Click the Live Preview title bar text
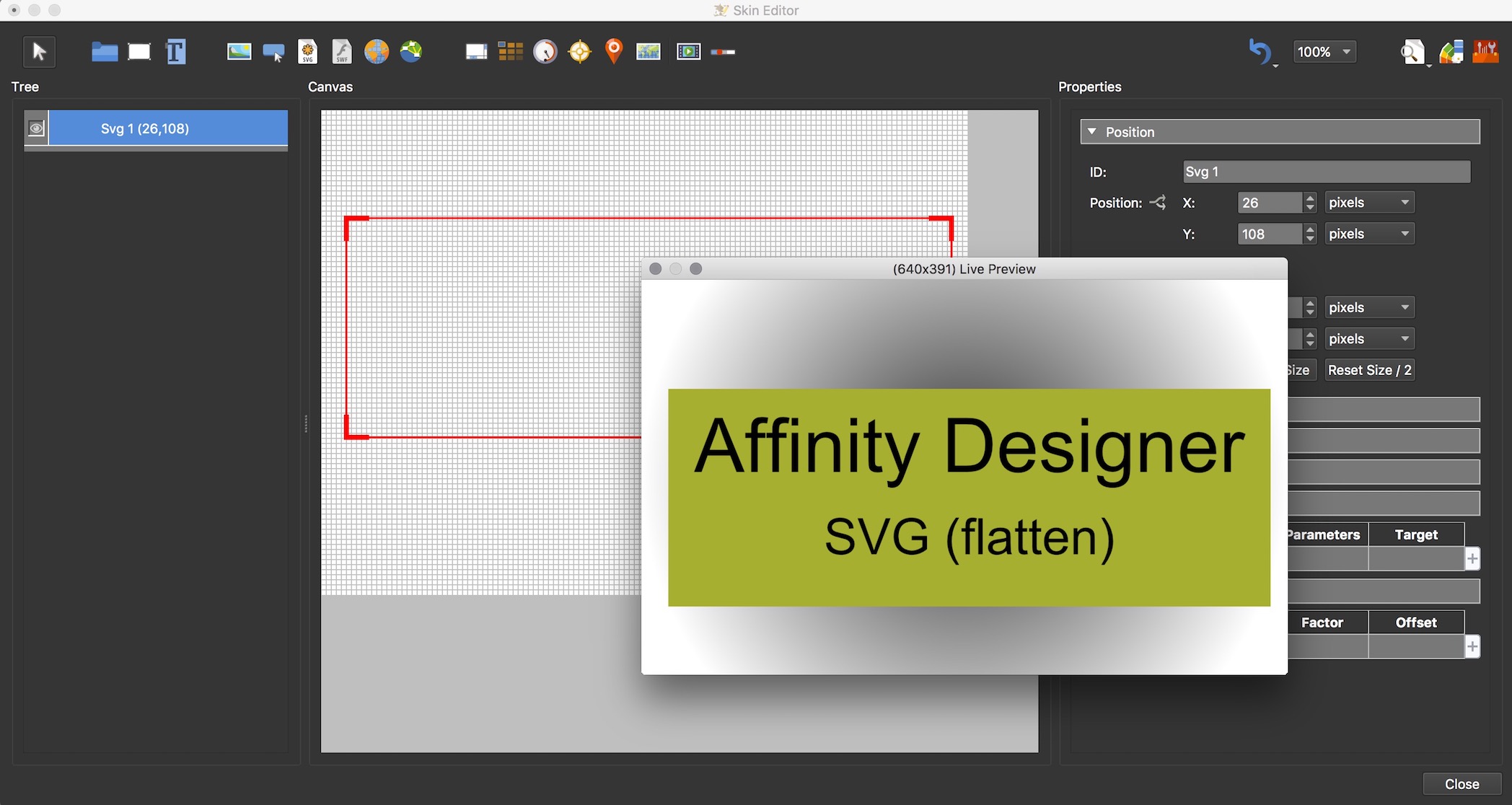The image size is (1512, 805). click(x=964, y=269)
